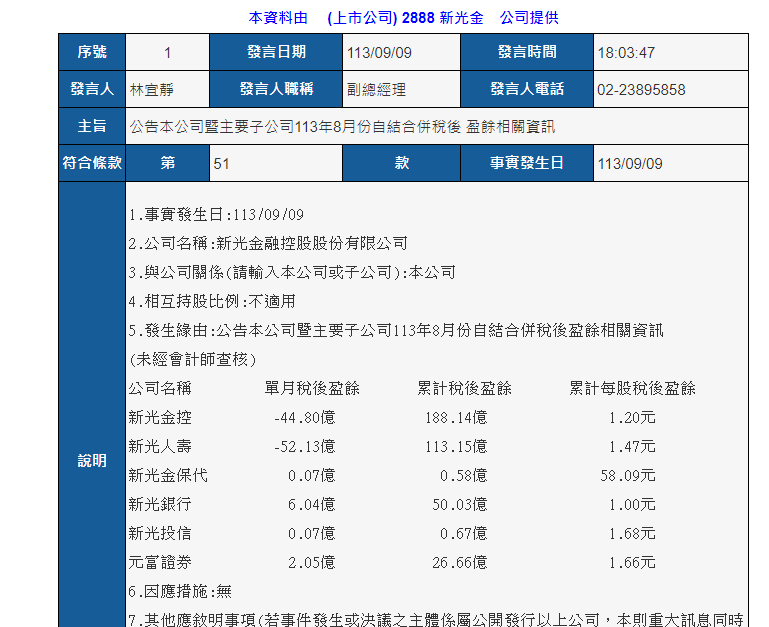Screen dimensions: 769x627
Task: Click the company name 新光銀行
Action: click(159, 504)
